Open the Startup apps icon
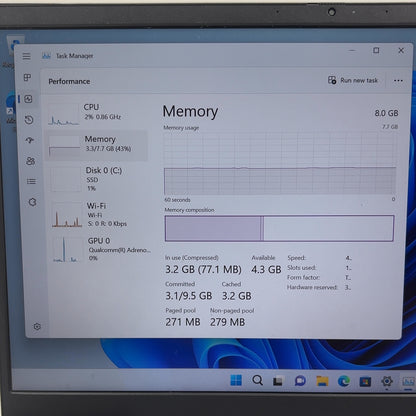416x416 pixels. pos(30,140)
